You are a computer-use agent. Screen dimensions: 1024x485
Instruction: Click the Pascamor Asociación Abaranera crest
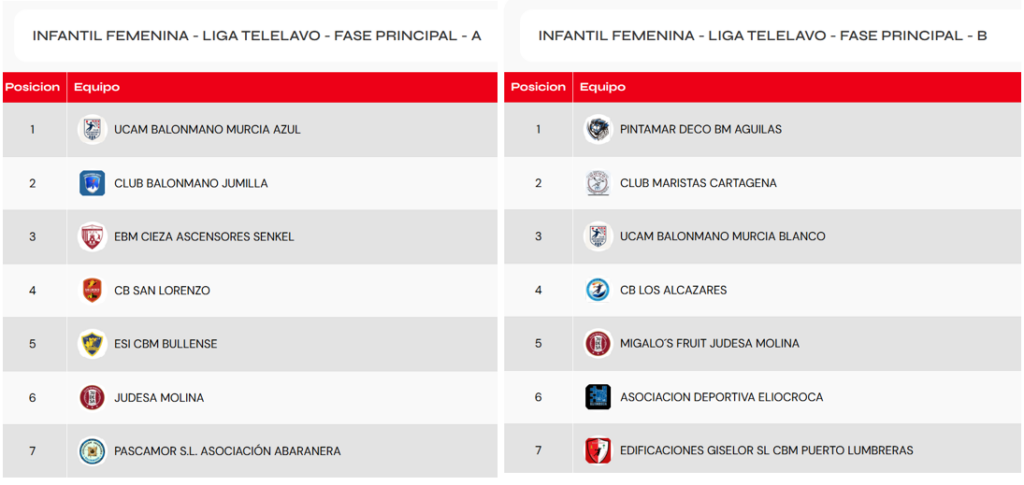pos(92,451)
